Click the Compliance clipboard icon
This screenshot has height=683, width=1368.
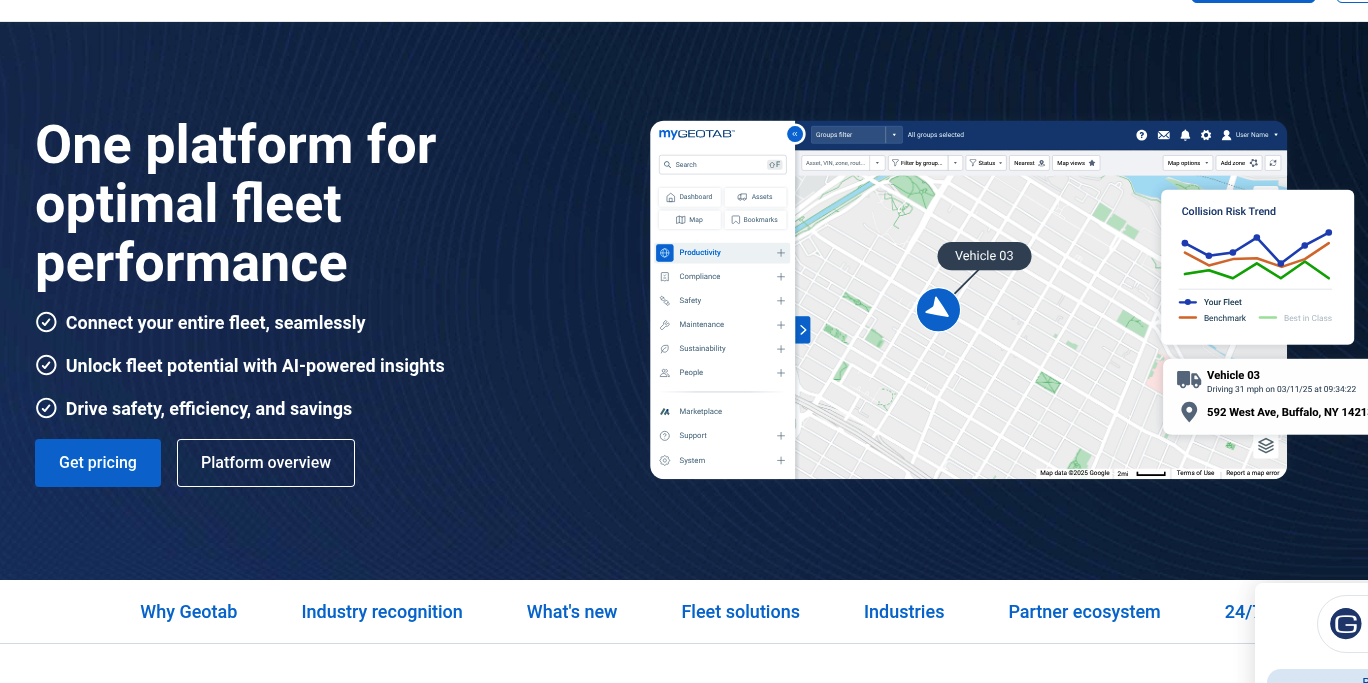point(665,277)
